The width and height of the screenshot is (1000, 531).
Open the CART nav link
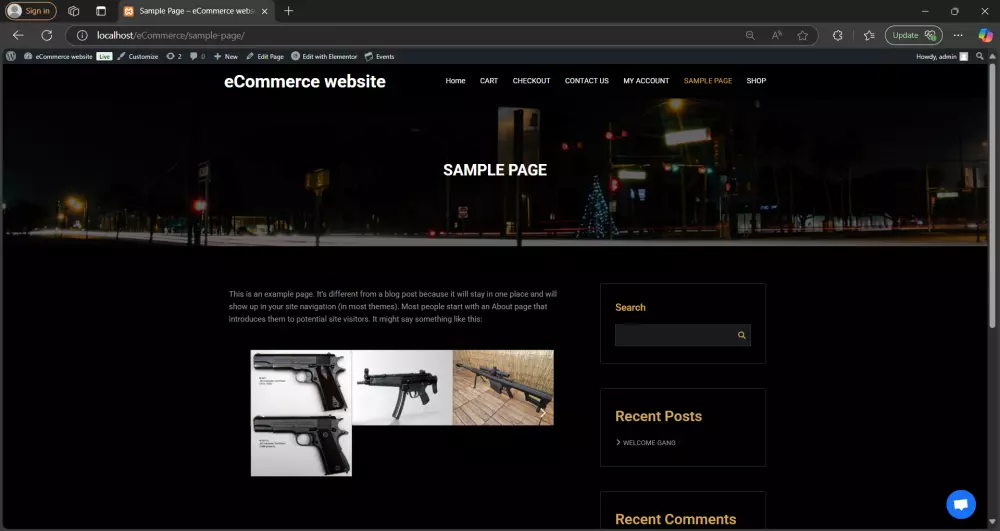click(489, 81)
